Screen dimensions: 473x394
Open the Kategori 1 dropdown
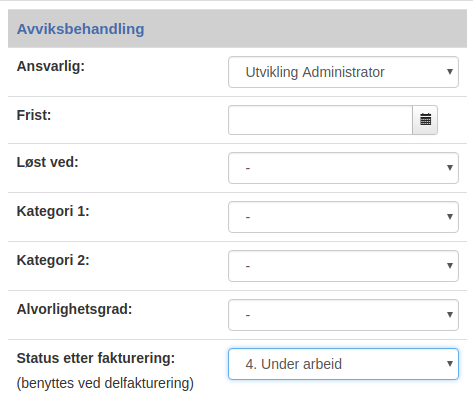point(343,217)
